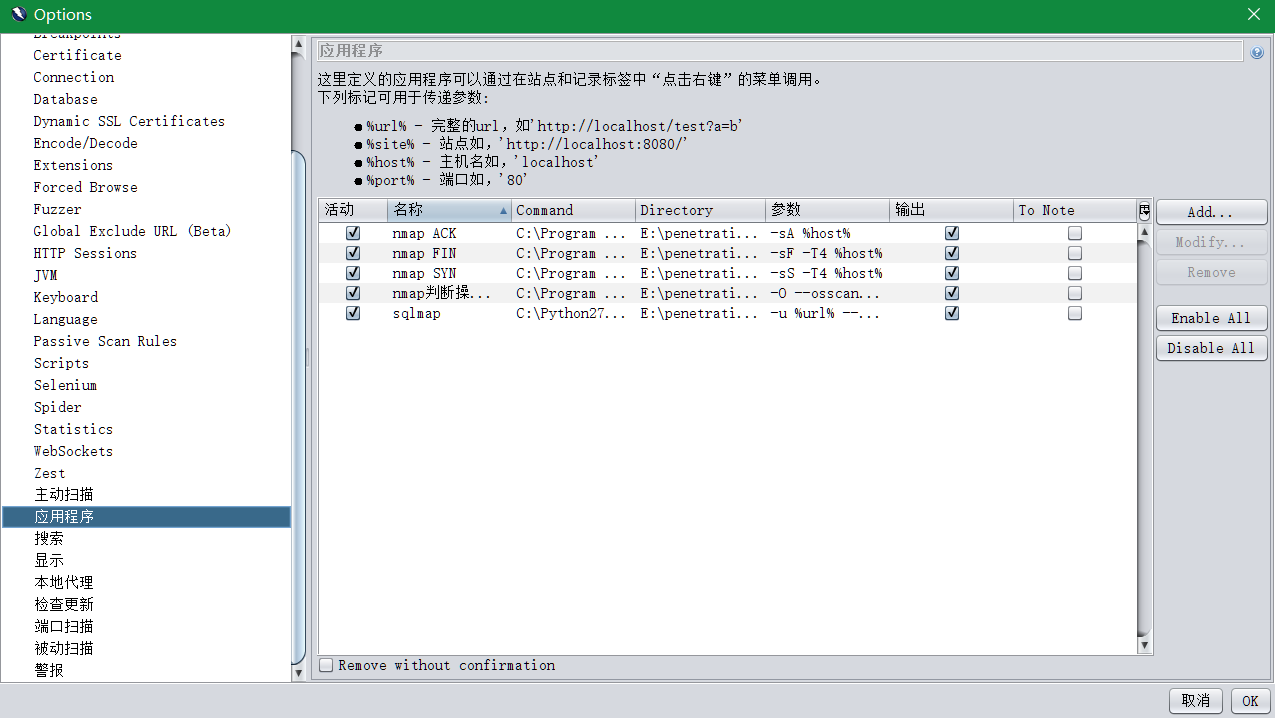
Task: Select Extensions in options tree
Action: point(73,165)
